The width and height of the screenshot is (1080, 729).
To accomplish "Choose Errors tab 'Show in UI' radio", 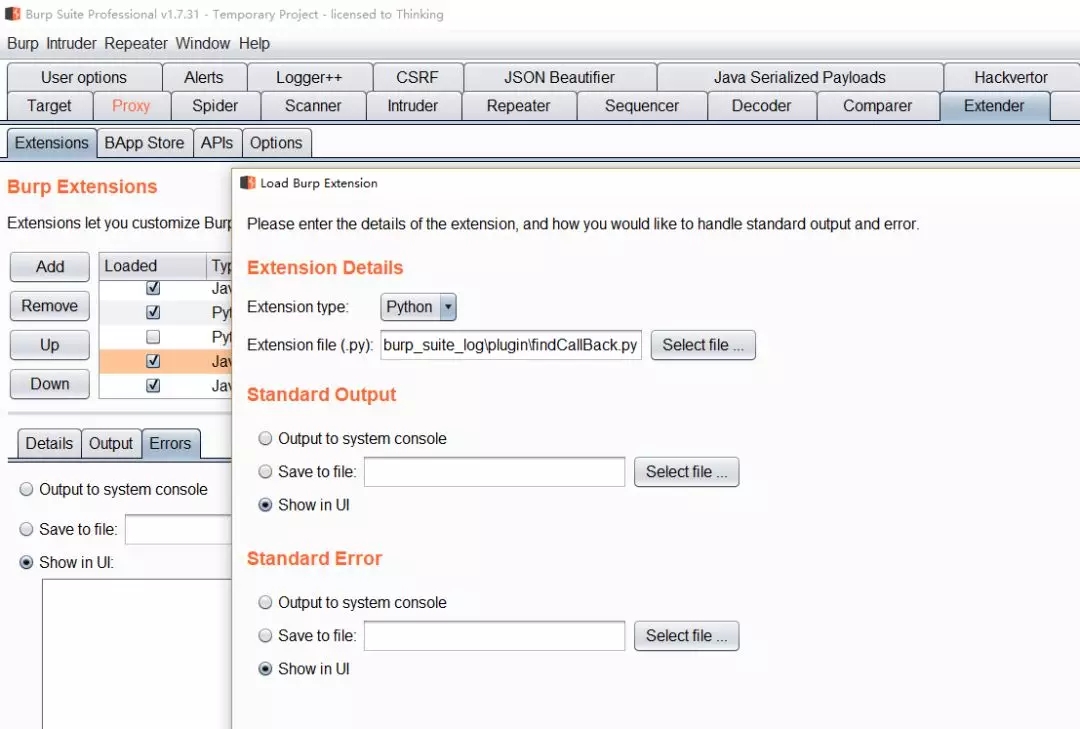I will click(26, 562).
